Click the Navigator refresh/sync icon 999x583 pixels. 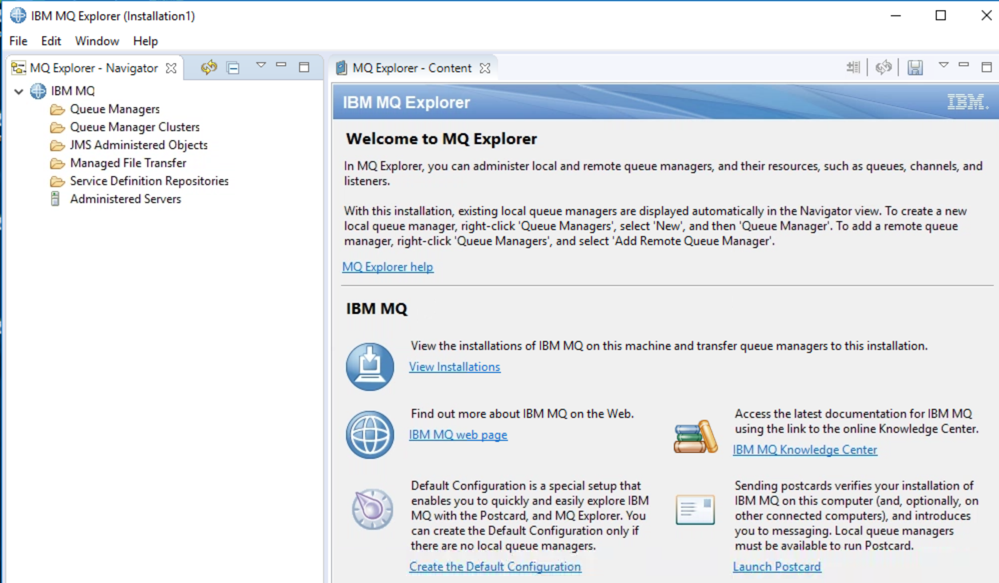click(x=208, y=67)
